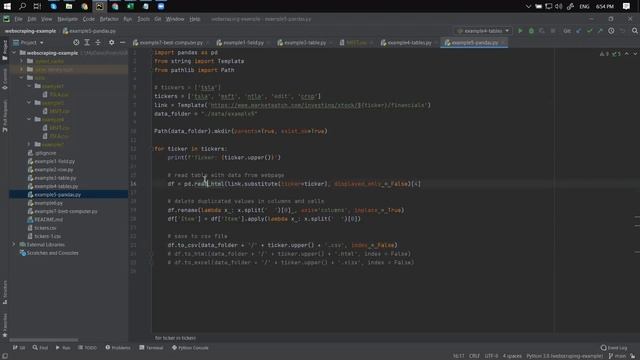Switch to example4-tables.py editor tab
This screenshot has height=360, width=640.
point(409,42)
